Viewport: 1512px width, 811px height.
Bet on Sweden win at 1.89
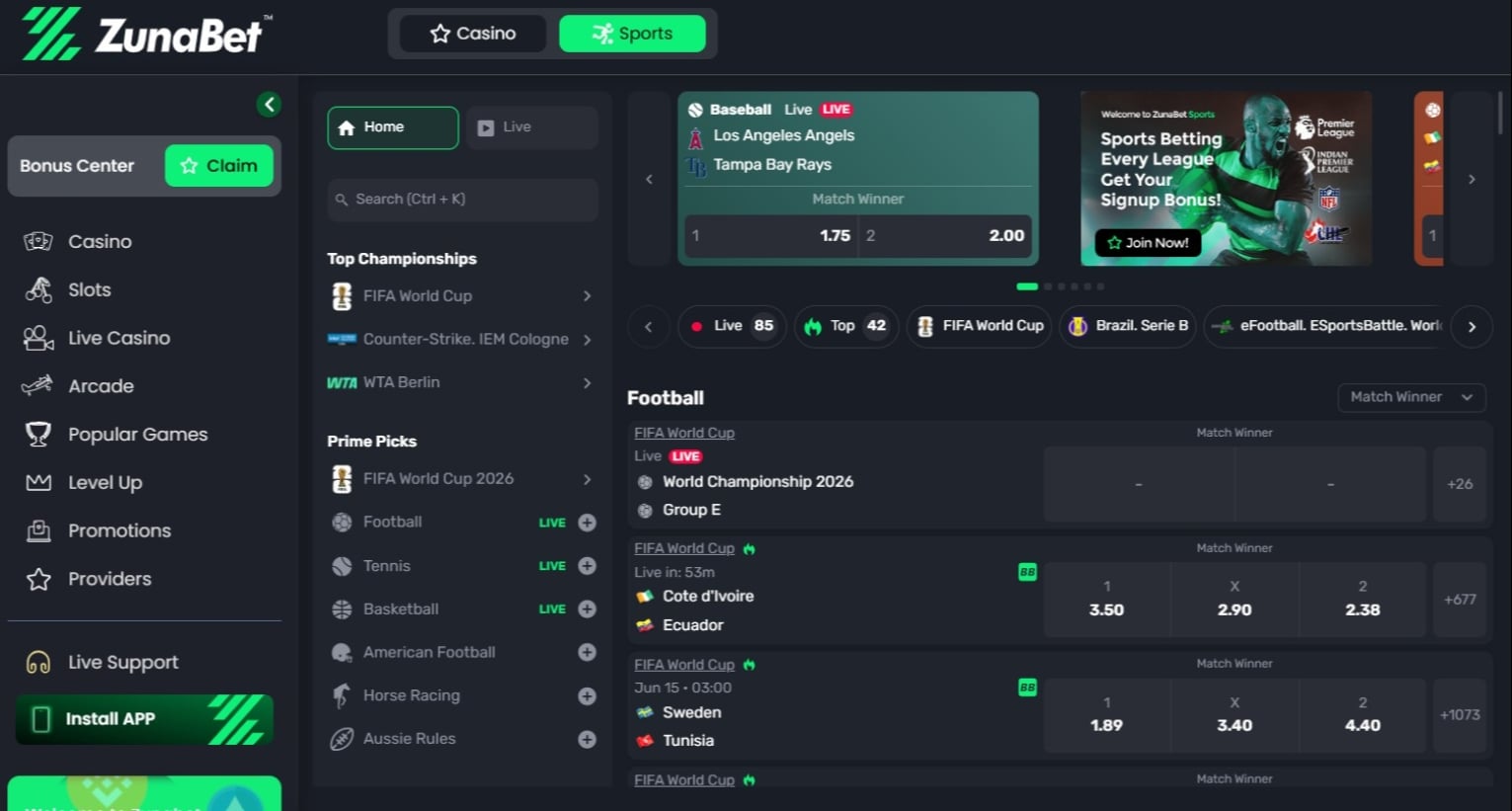1106,715
